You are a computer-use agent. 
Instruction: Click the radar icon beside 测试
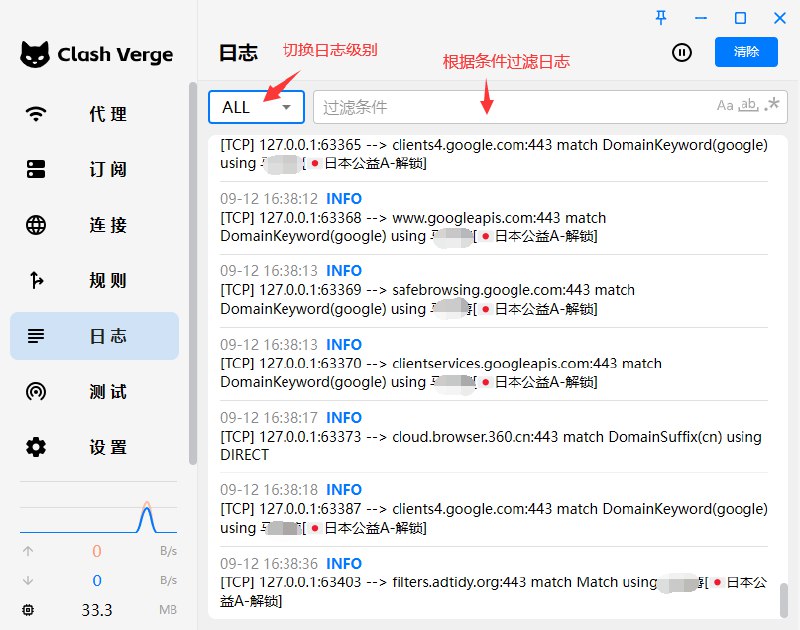(x=36, y=392)
